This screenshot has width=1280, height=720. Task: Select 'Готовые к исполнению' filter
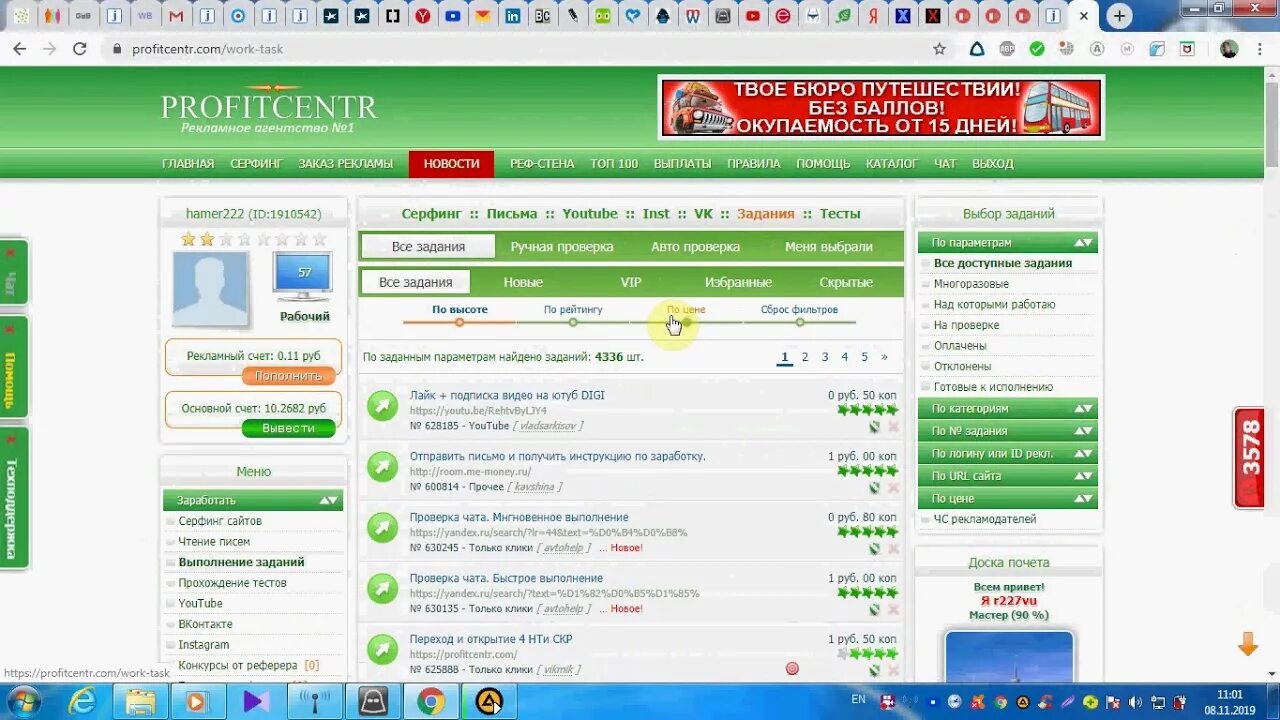(x=993, y=387)
